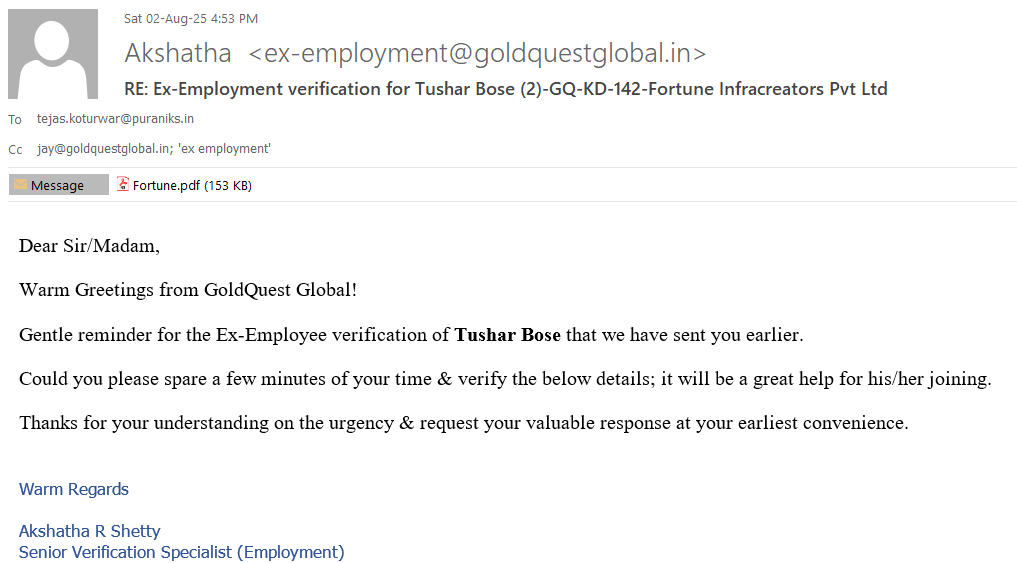Click recipient tejas.koturwar@puraniks.in
Viewport: 1017px width, 563px height.
[115, 119]
